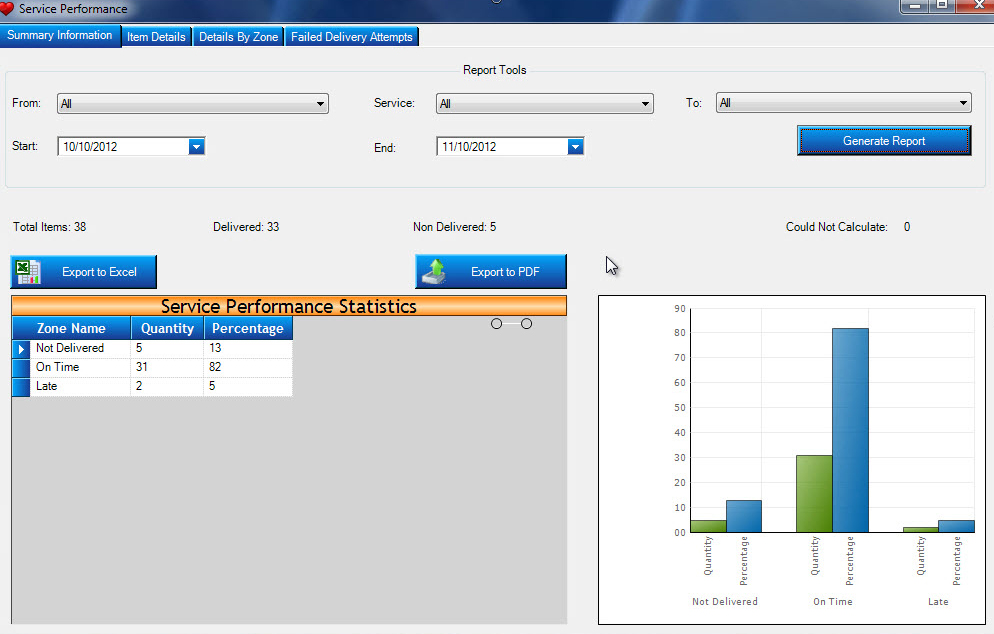This screenshot has width=994, height=634.
Task: Click the Excel icon on the export button
Action: [x=29, y=272]
